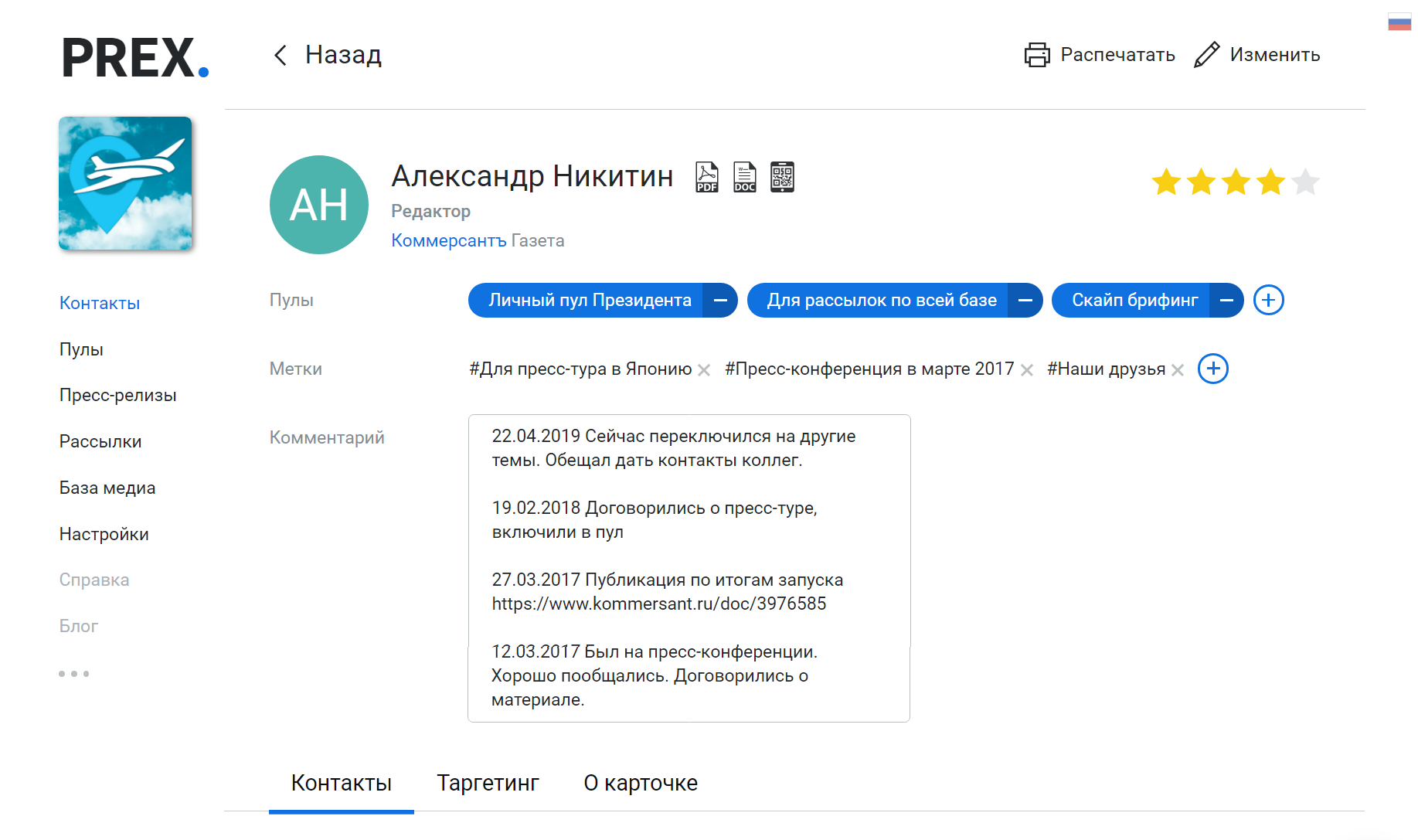
Task: Open the Коммерсантъ publication link
Action: (x=449, y=240)
